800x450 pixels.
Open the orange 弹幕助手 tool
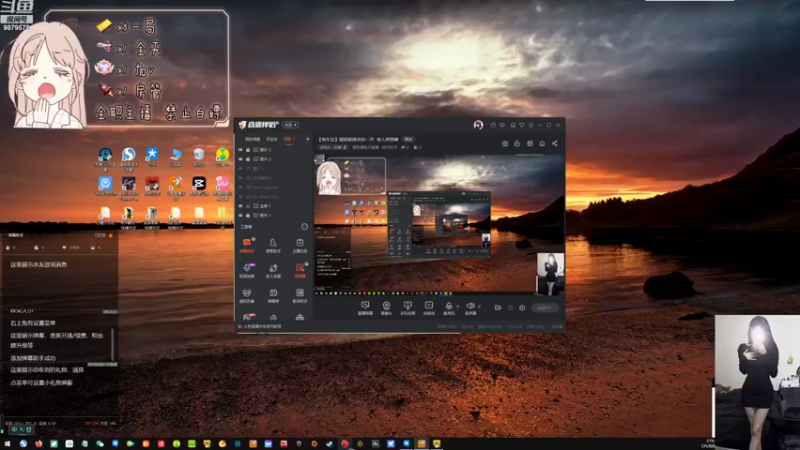click(x=247, y=244)
